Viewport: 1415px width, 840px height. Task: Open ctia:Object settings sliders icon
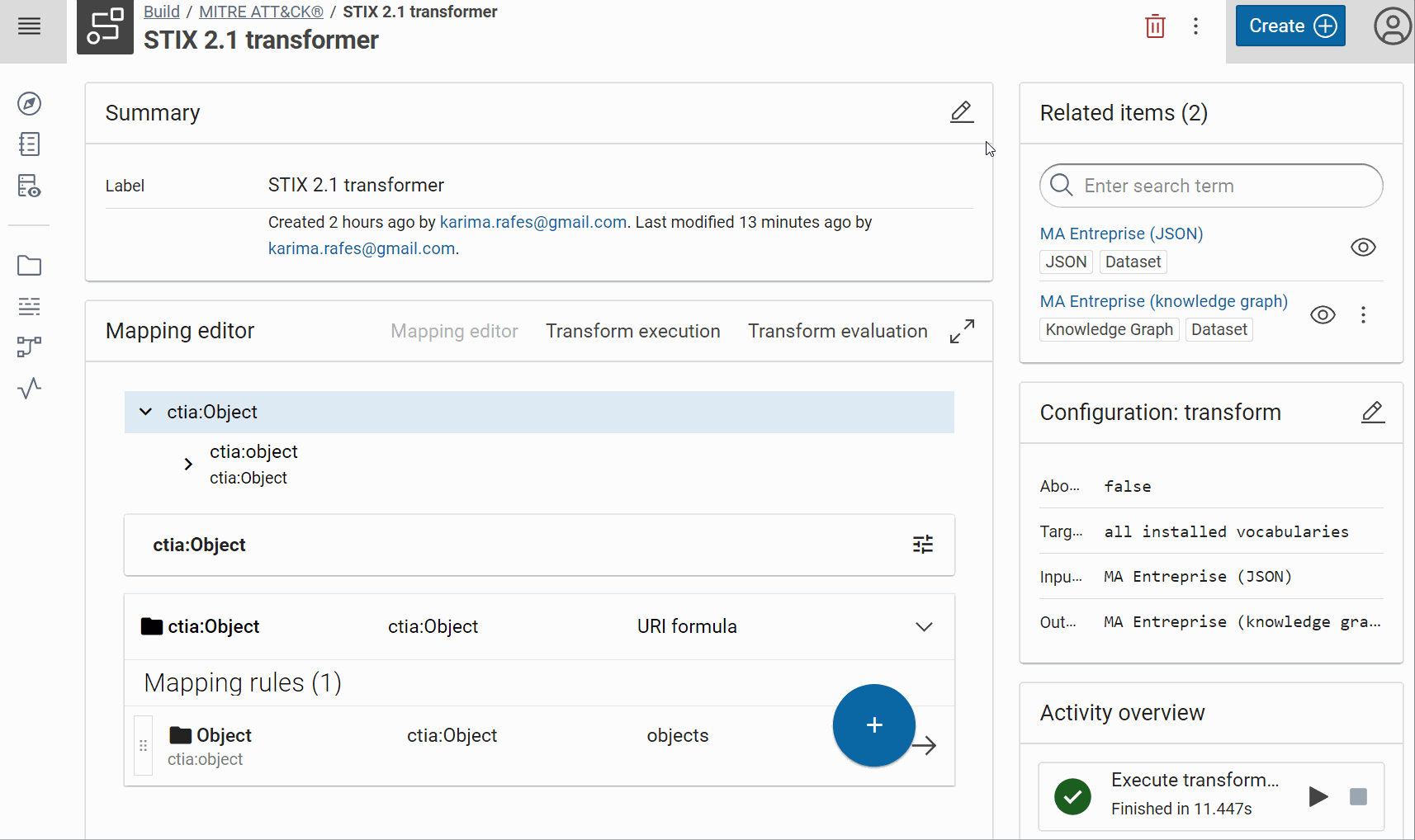click(x=922, y=545)
